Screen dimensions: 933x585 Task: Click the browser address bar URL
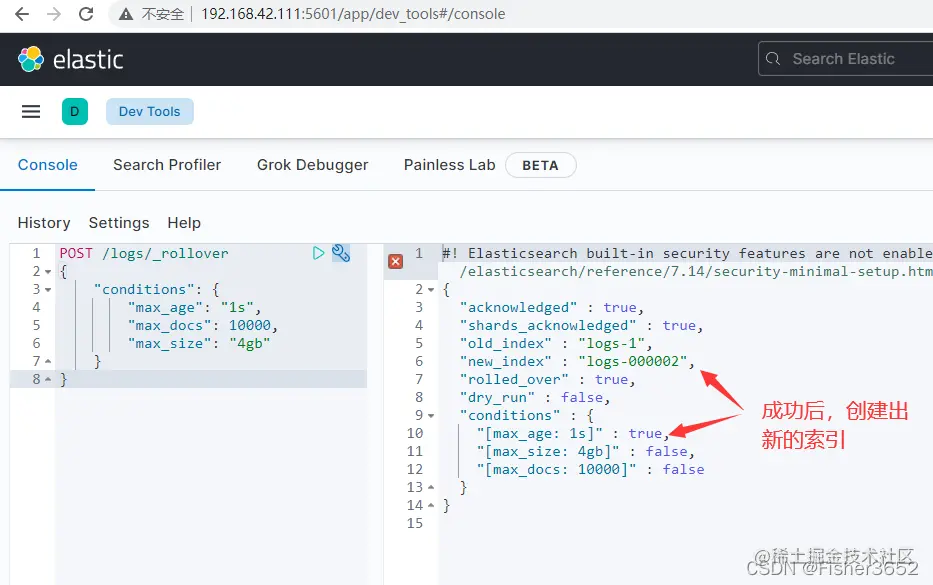click(353, 14)
